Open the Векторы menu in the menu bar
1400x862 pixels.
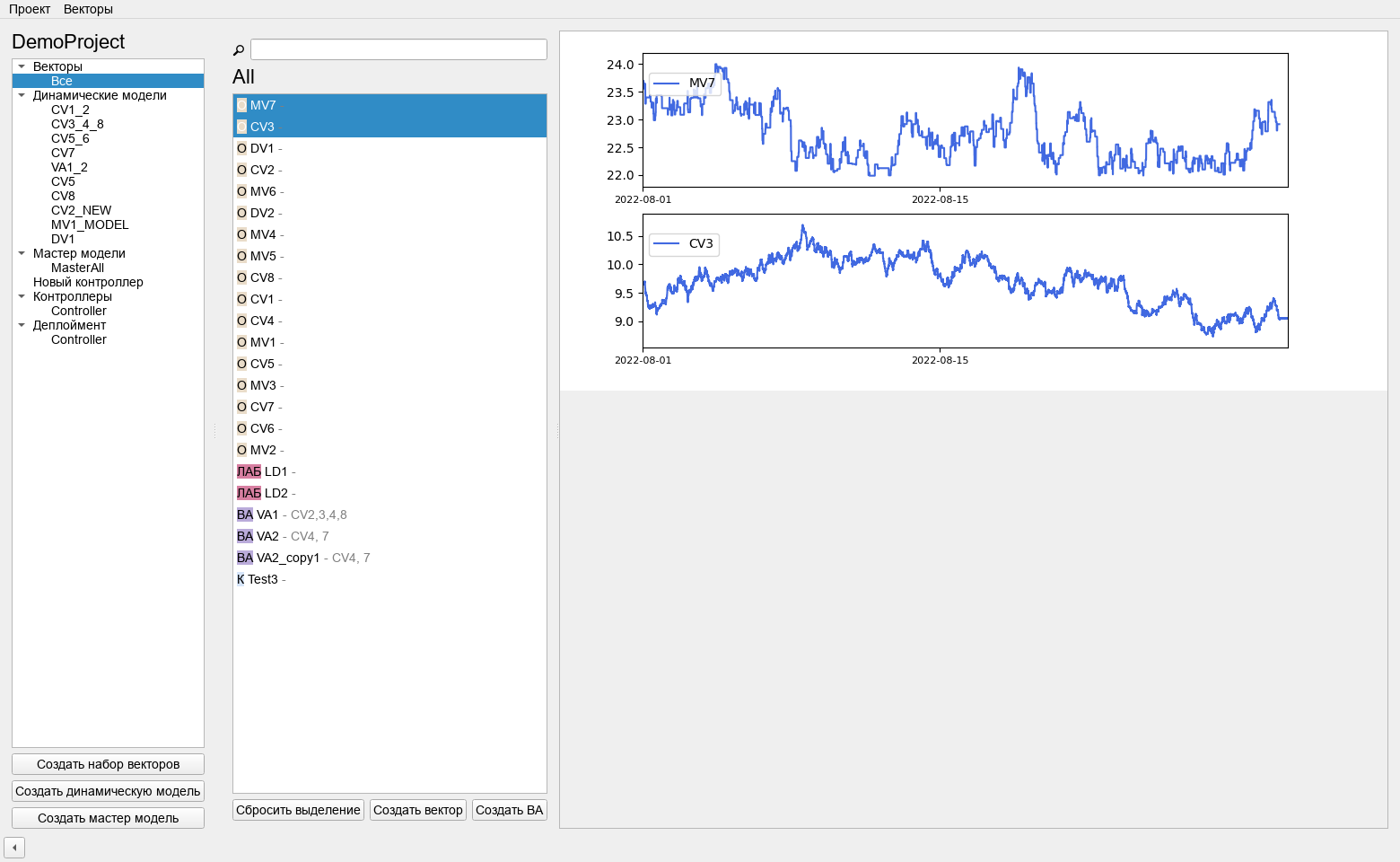coord(88,9)
